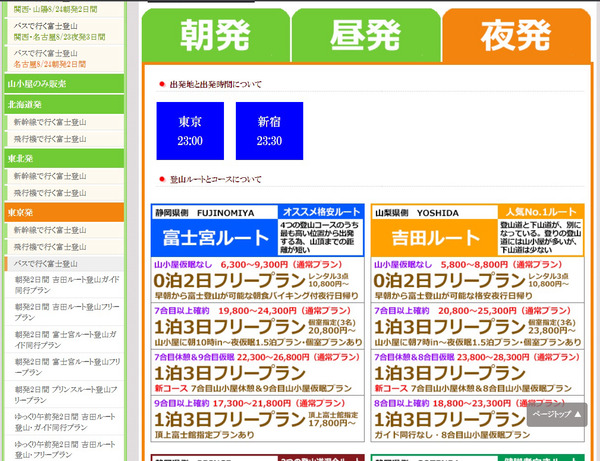Click the 出発地と出発時間について heading
600x461 pixels.
[x=216, y=84]
